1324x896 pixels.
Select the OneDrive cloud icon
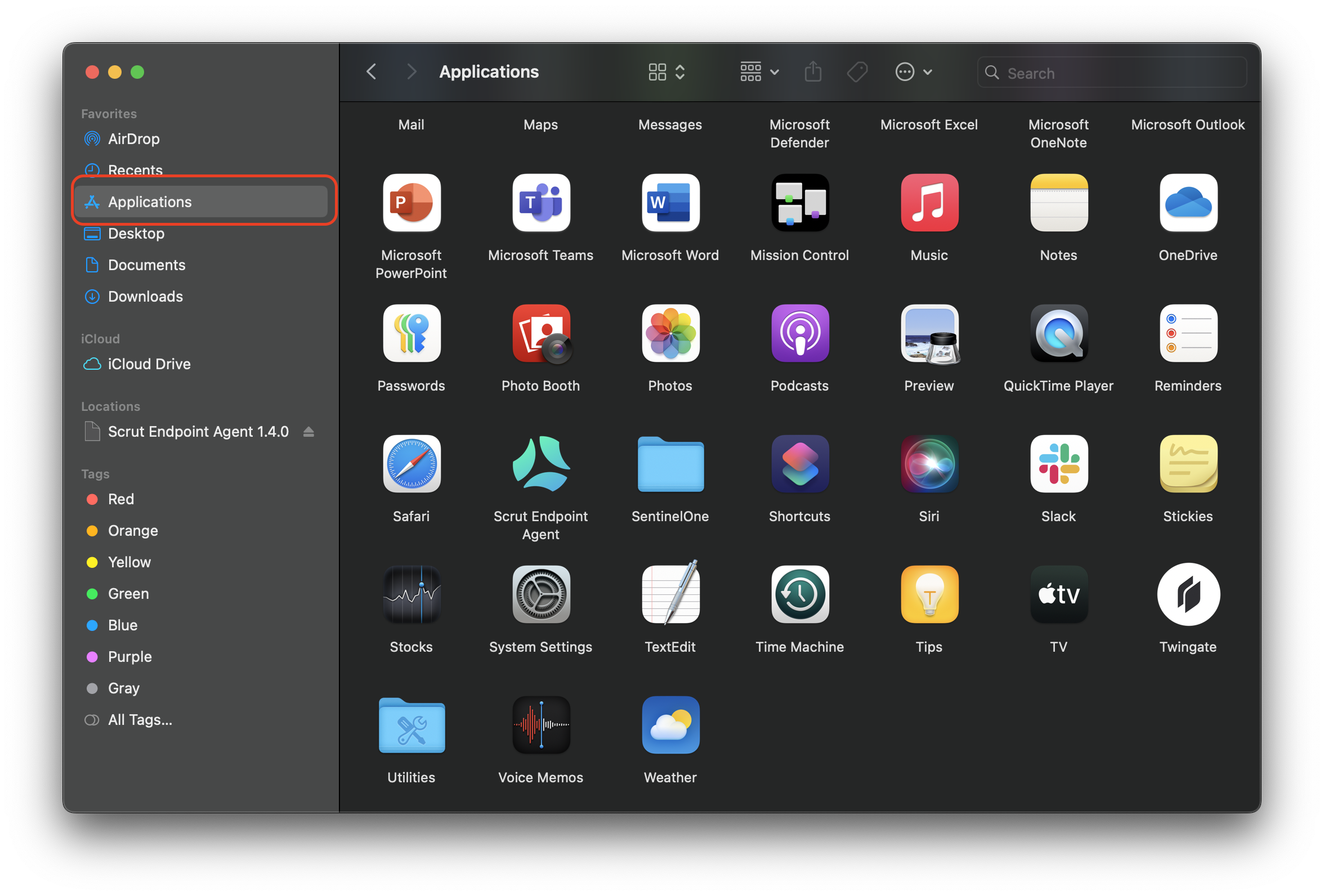coord(1188,203)
